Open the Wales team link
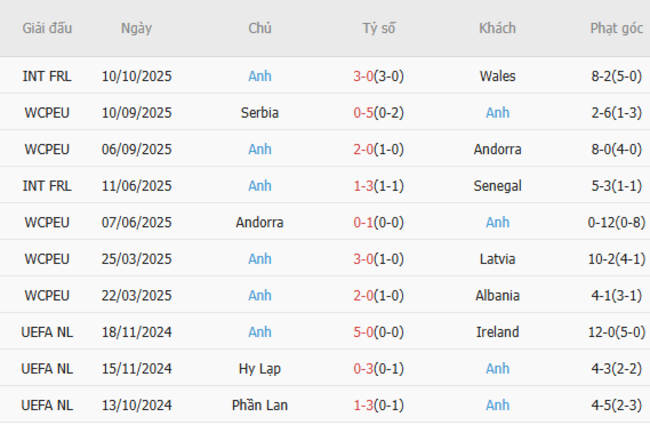Screen dimensions: 650x441 [x=497, y=76]
